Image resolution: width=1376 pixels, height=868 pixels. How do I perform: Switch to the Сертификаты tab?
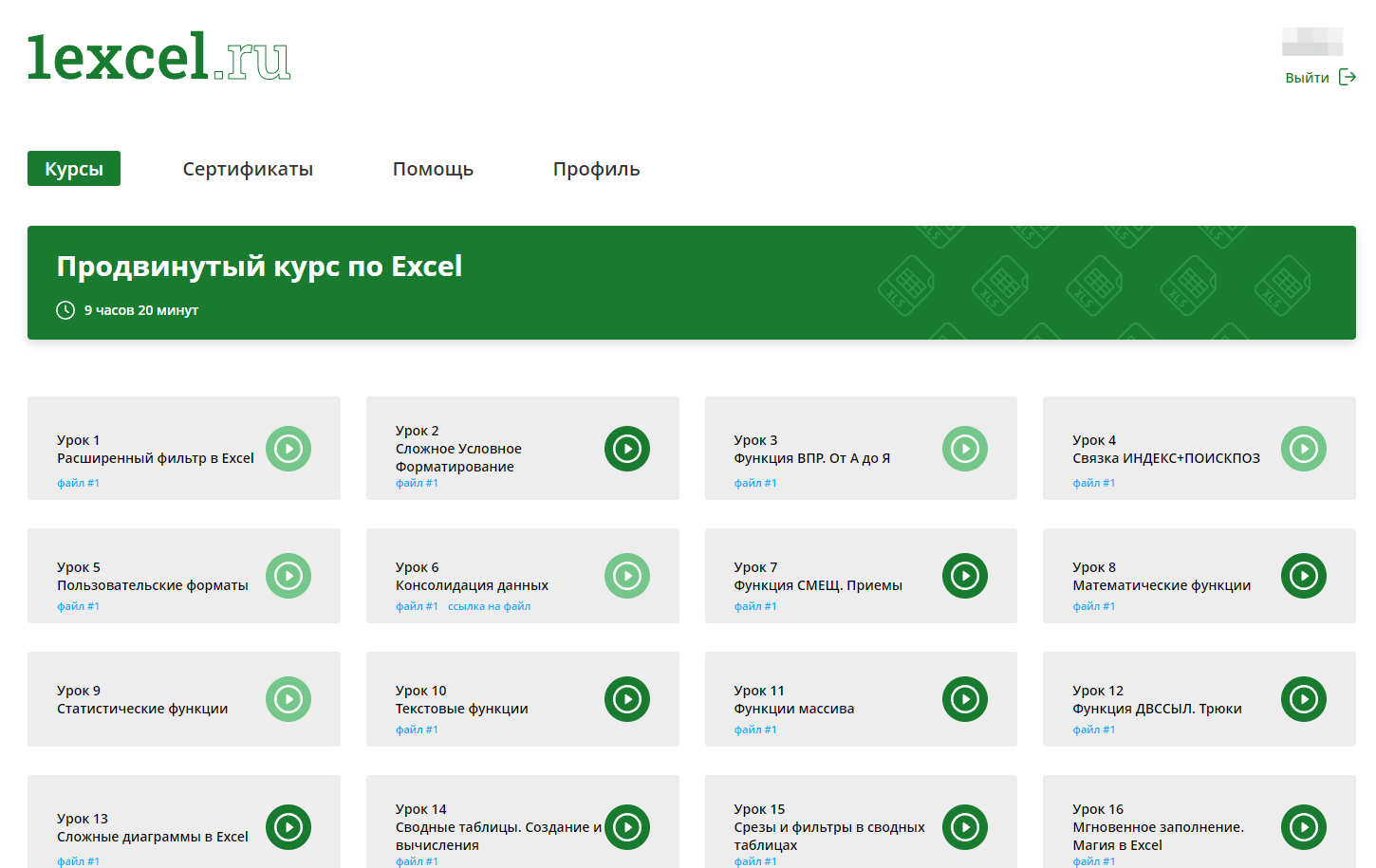(x=248, y=169)
